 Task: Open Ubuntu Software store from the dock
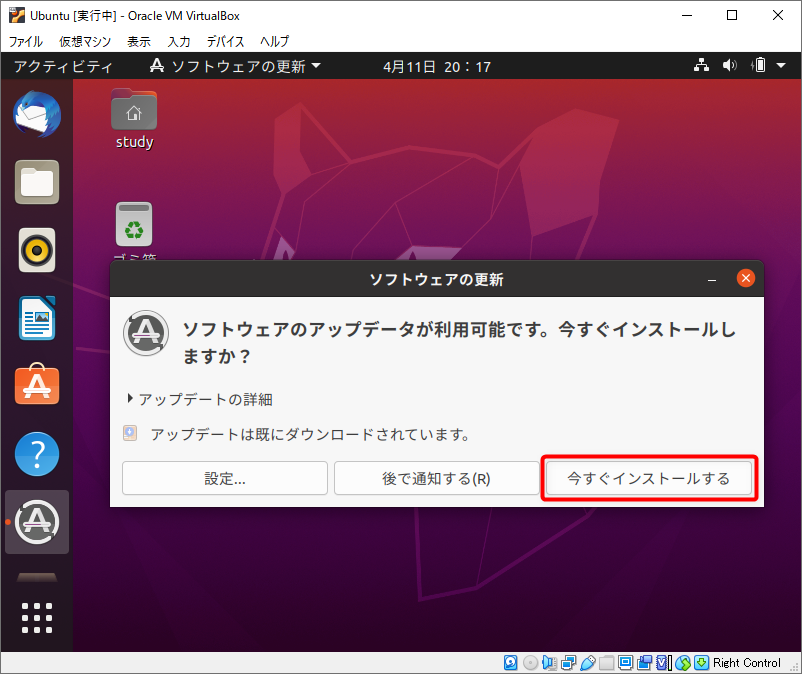(37, 385)
